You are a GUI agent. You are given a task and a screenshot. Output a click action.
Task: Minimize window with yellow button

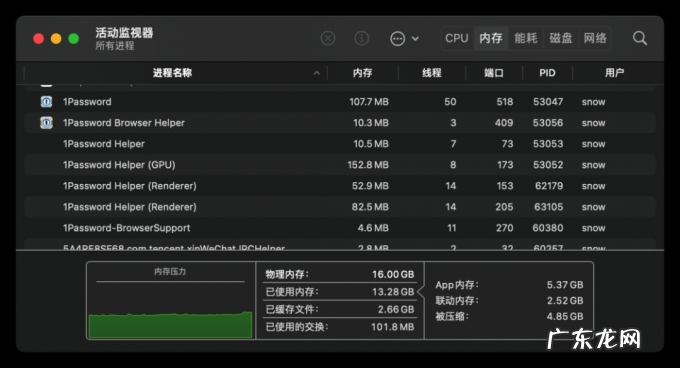pyautogui.click(x=56, y=39)
